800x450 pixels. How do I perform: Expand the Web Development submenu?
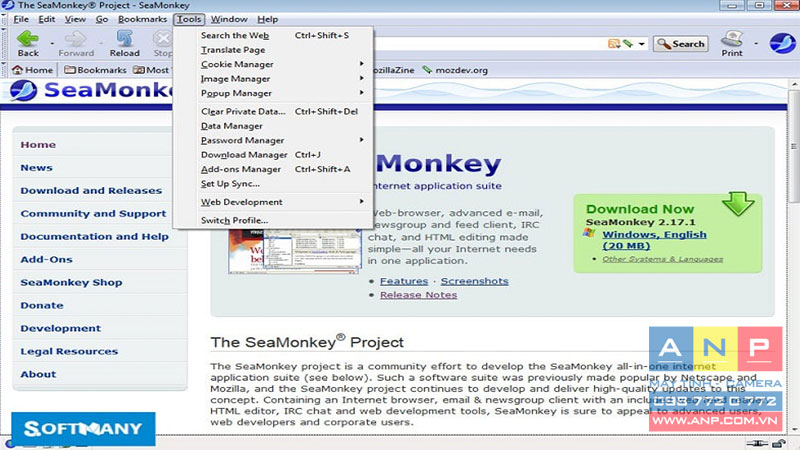coord(274,202)
